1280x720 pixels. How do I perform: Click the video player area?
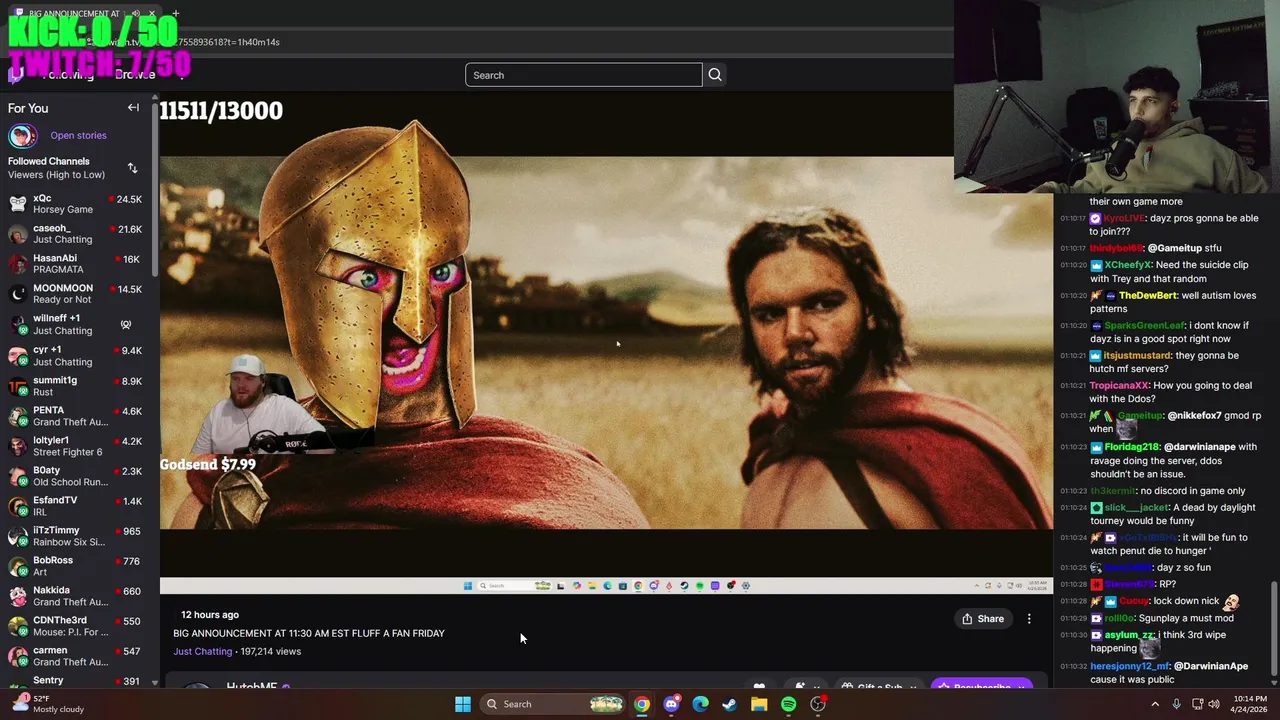pos(606,343)
